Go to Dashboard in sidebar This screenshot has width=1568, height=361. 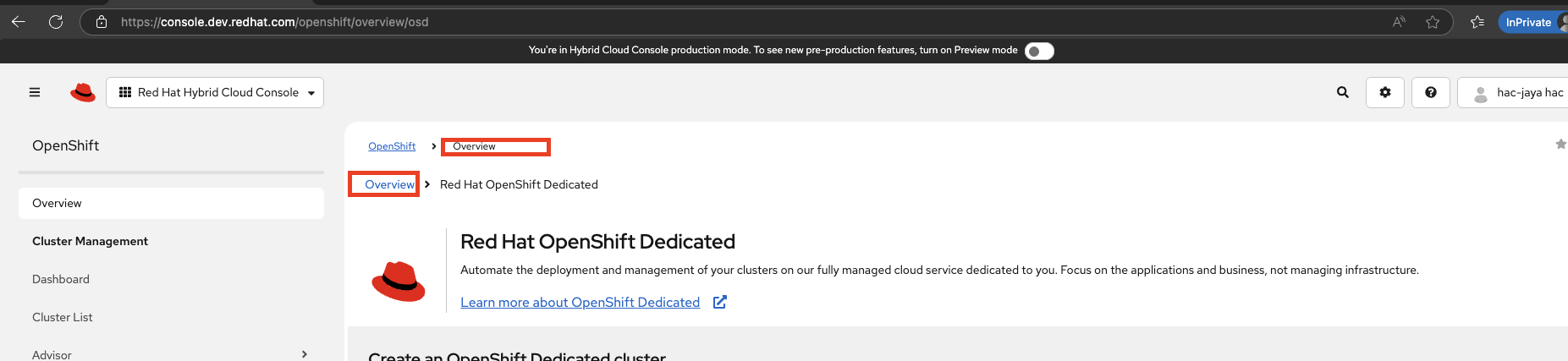tap(61, 279)
